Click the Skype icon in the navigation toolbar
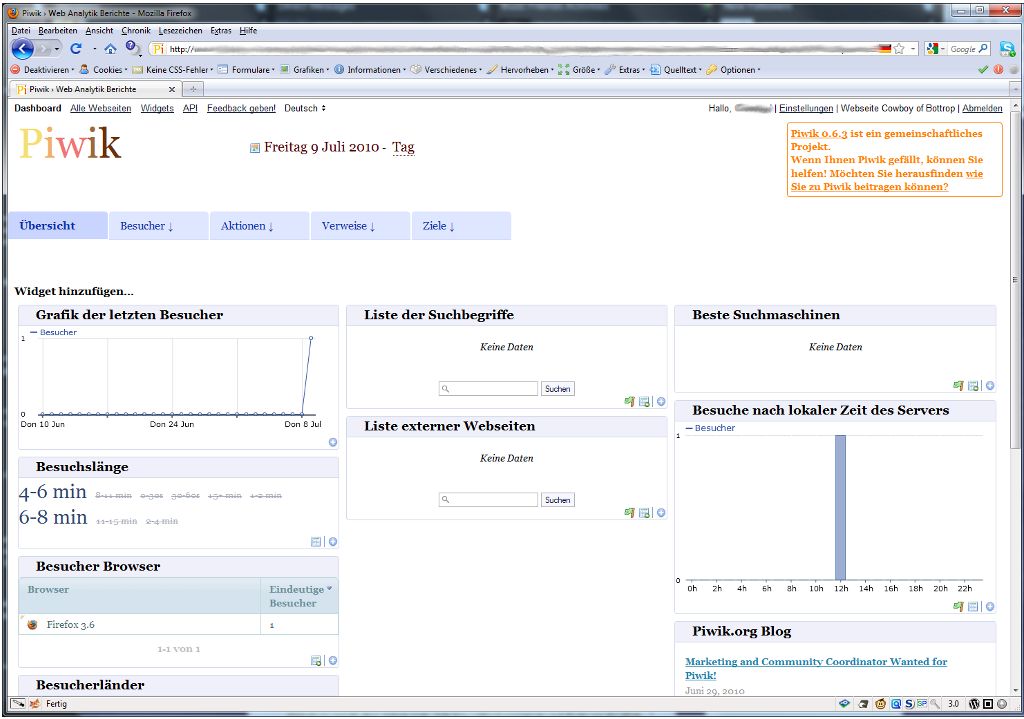Screen dimensions: 1024x719 1008,48
